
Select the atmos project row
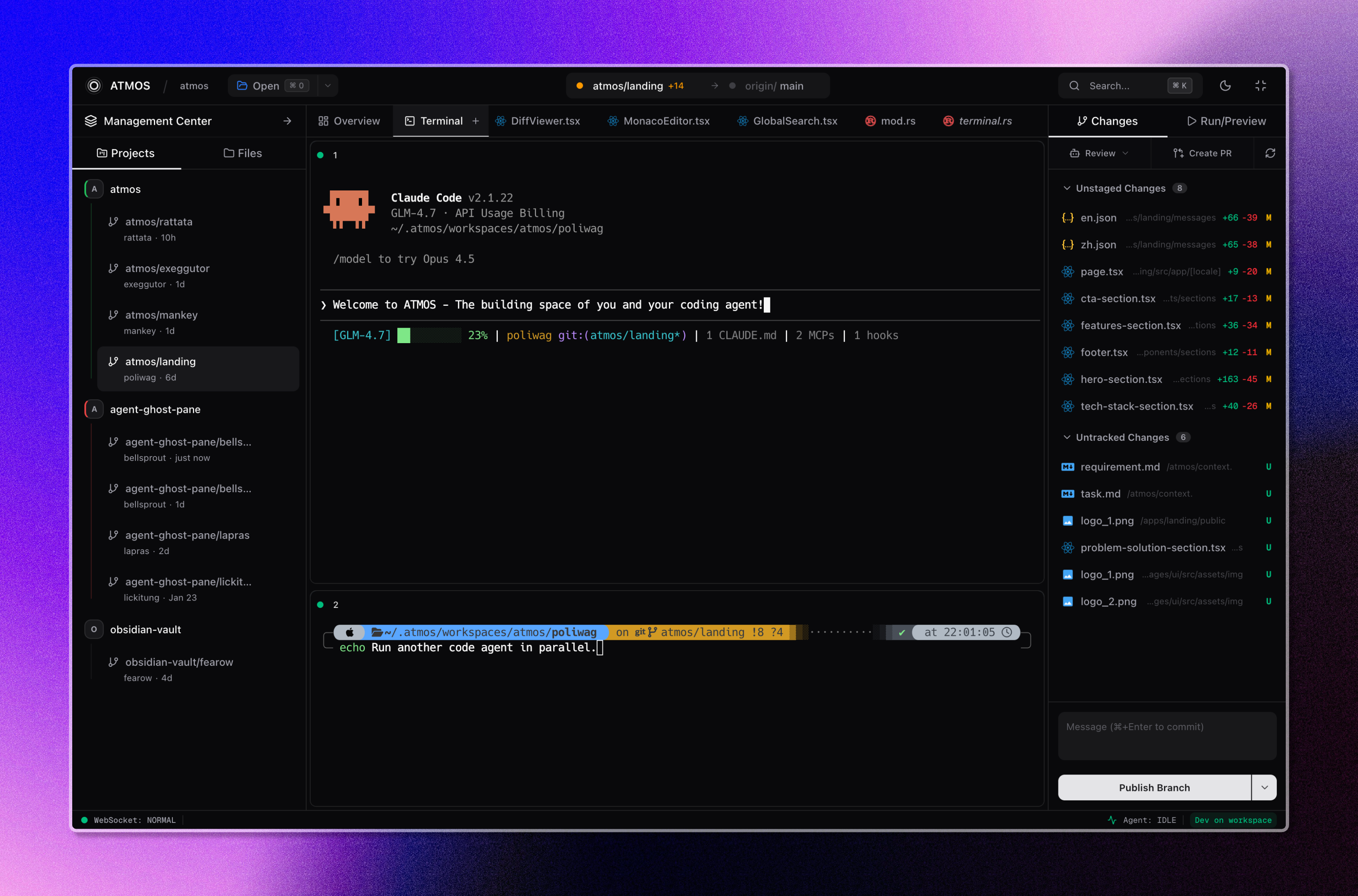click(191, 189)
